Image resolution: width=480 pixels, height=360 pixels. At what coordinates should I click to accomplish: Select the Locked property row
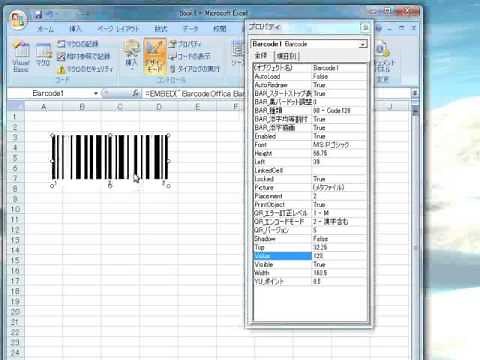[x=310, y=179]
